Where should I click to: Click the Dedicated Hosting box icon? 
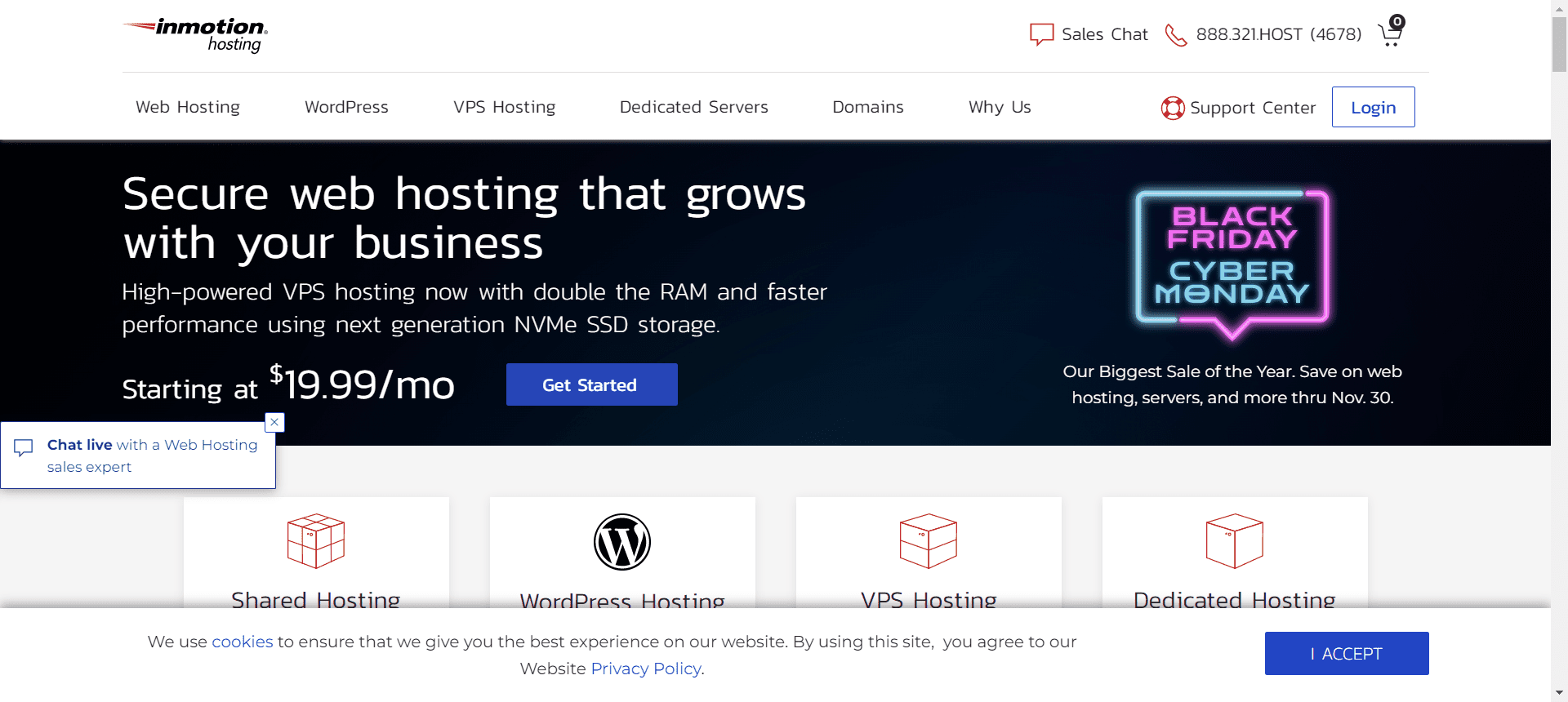(x=1234, y=540)
